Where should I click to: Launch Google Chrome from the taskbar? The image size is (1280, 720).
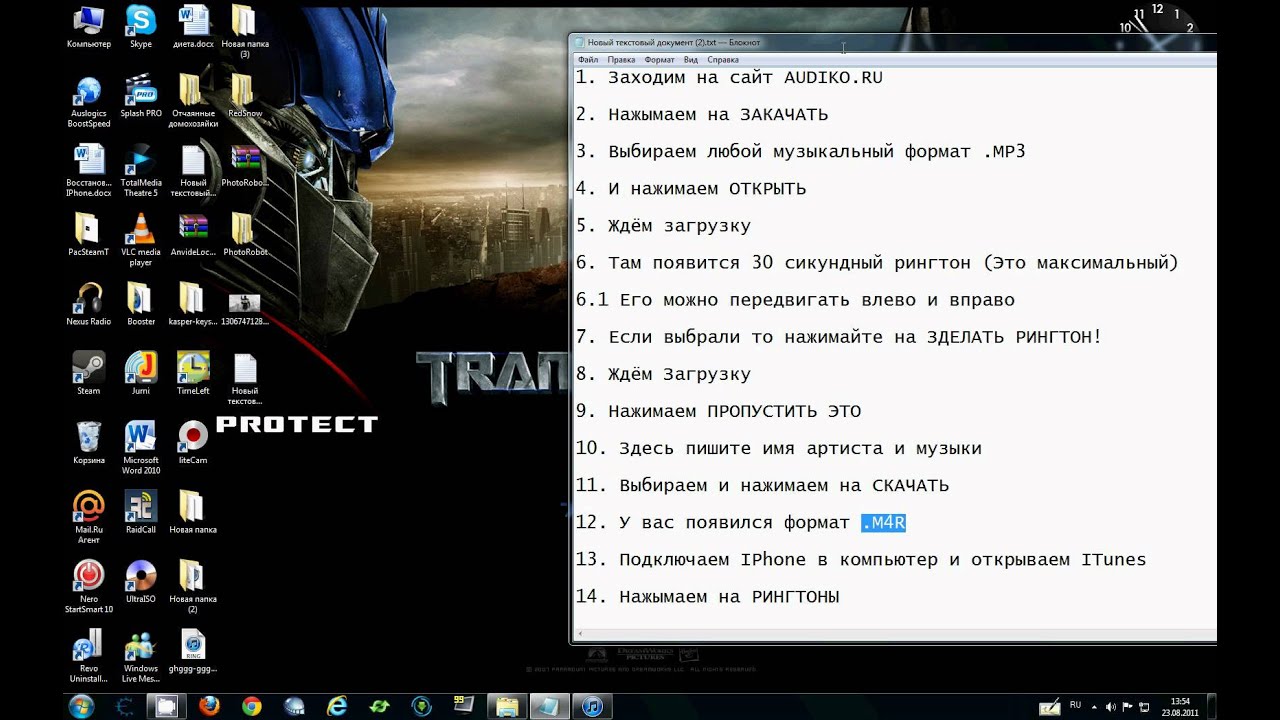point(252,706)
